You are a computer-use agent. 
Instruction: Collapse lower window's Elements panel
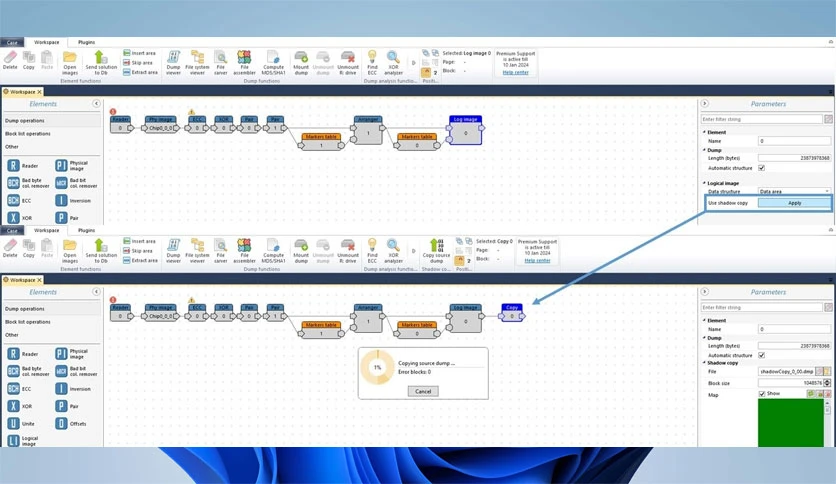click(x=96, y=292)
